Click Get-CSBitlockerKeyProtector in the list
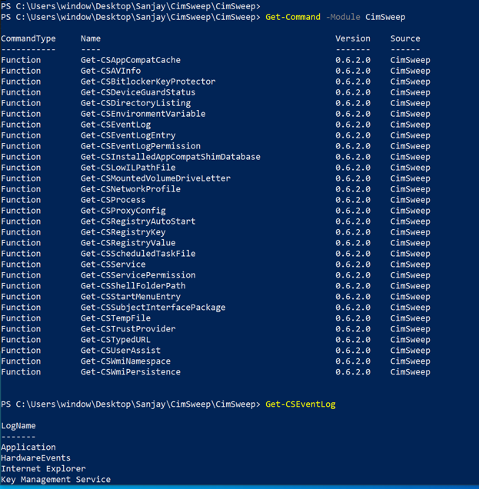480x490 pixels. click(x=148, y=82)
